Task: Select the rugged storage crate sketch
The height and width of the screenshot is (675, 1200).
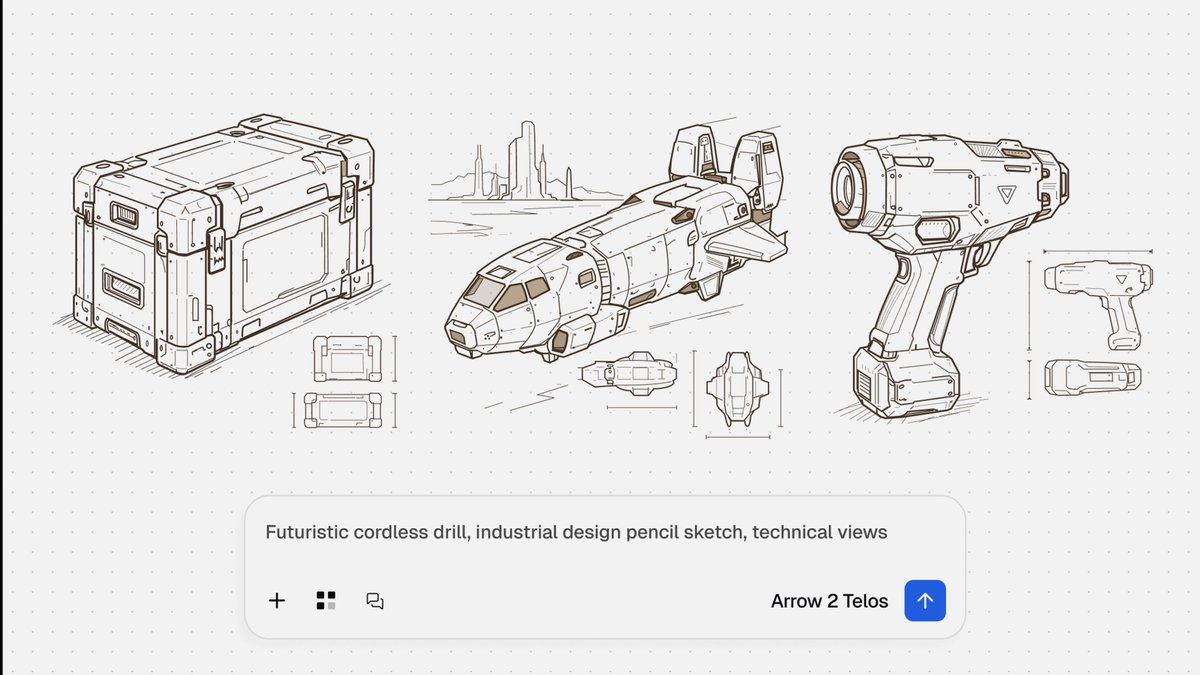Action: tap(222, 244)
